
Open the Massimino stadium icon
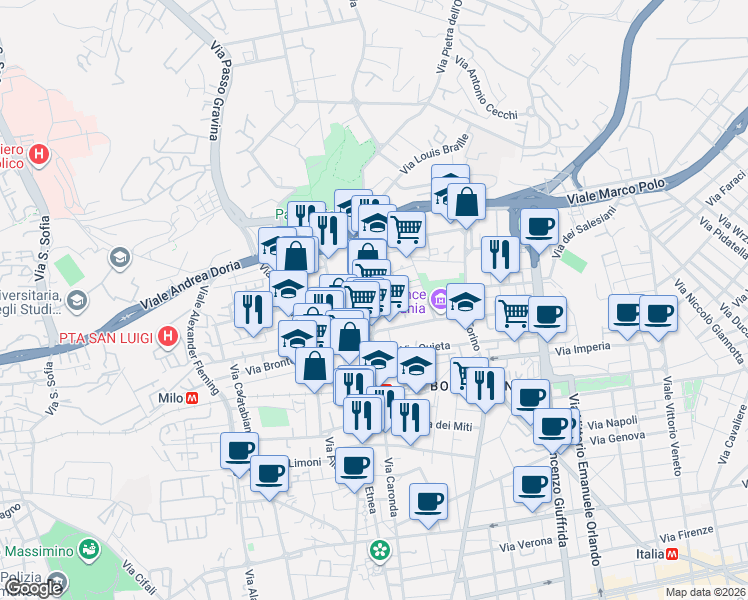click(x=89, y=549)
